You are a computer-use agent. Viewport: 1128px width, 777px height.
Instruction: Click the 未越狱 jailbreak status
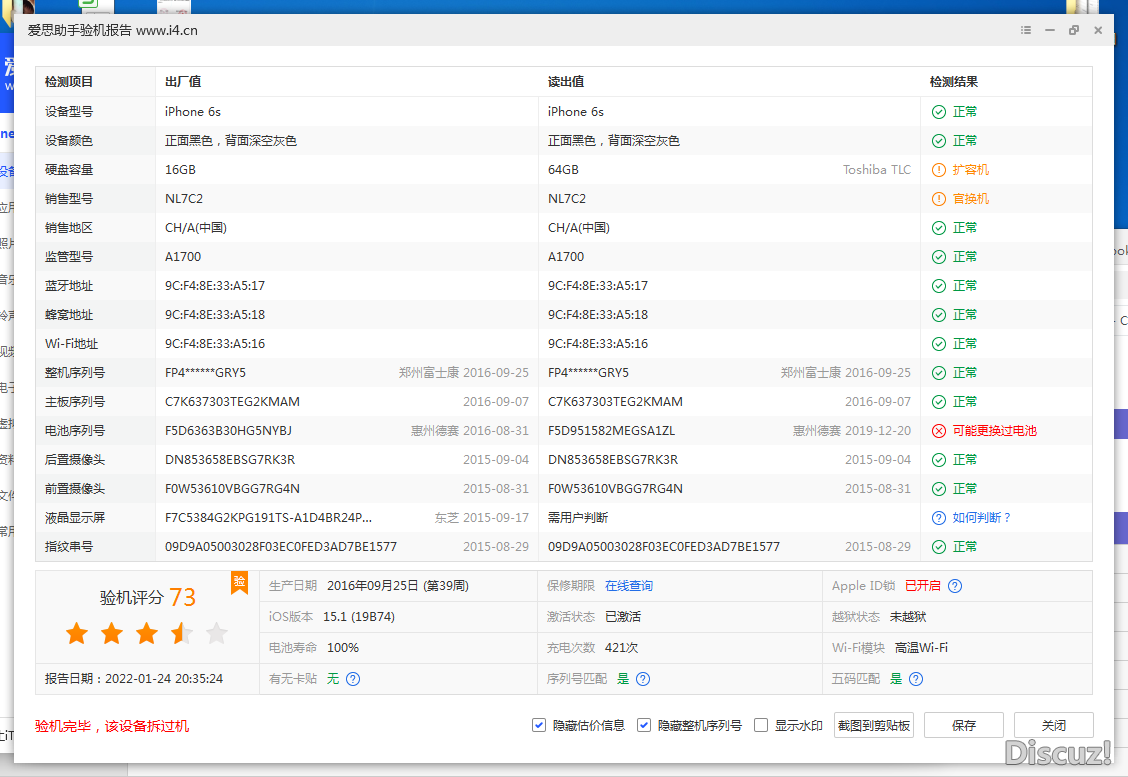(x=908, y=617)
